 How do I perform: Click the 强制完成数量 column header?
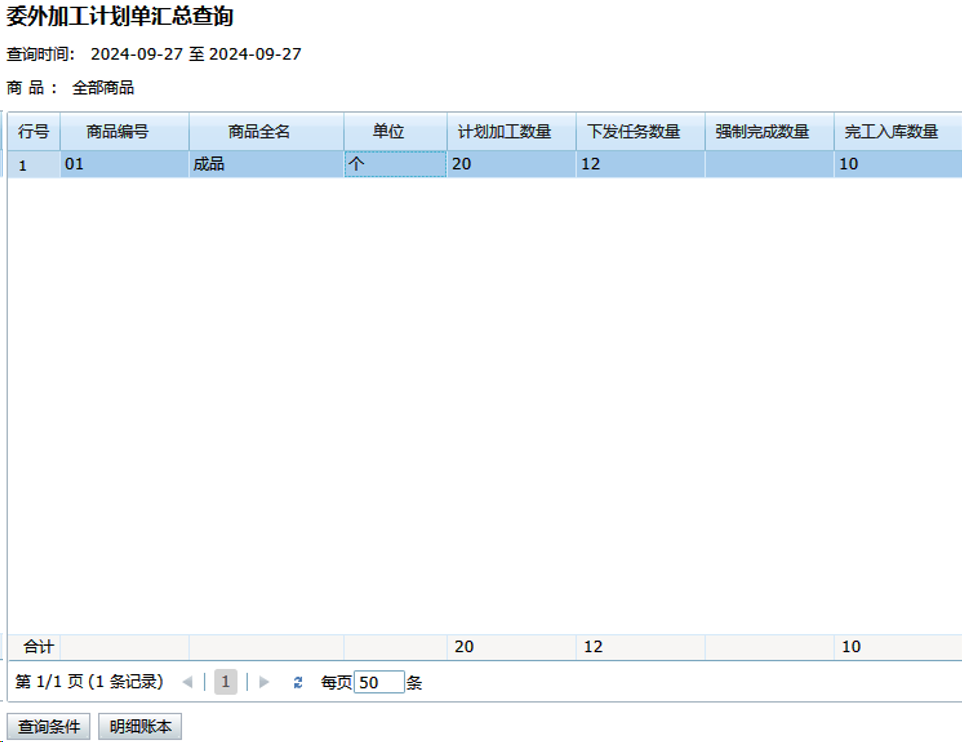[x=769, y=132]
